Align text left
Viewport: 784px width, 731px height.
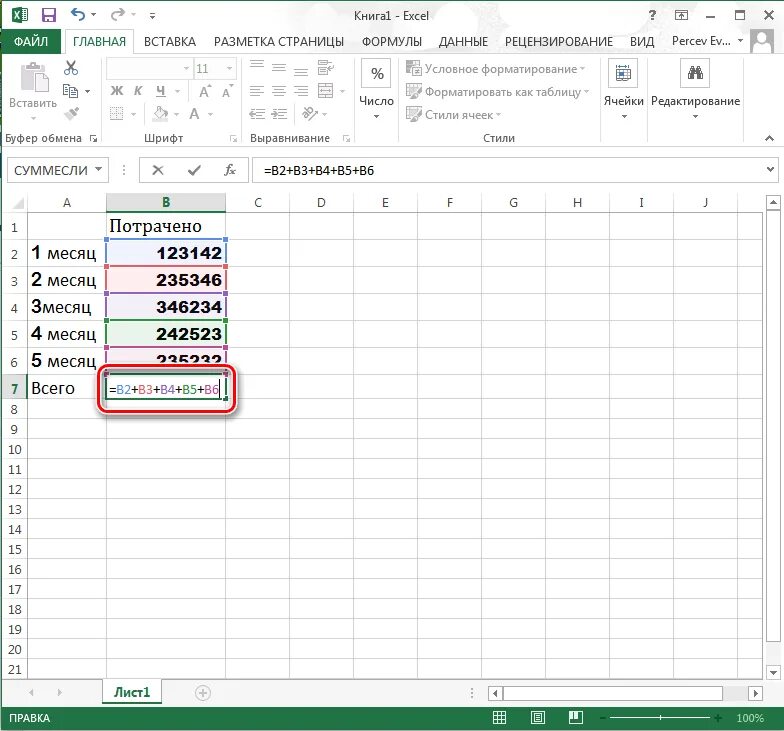coord(257,91)
